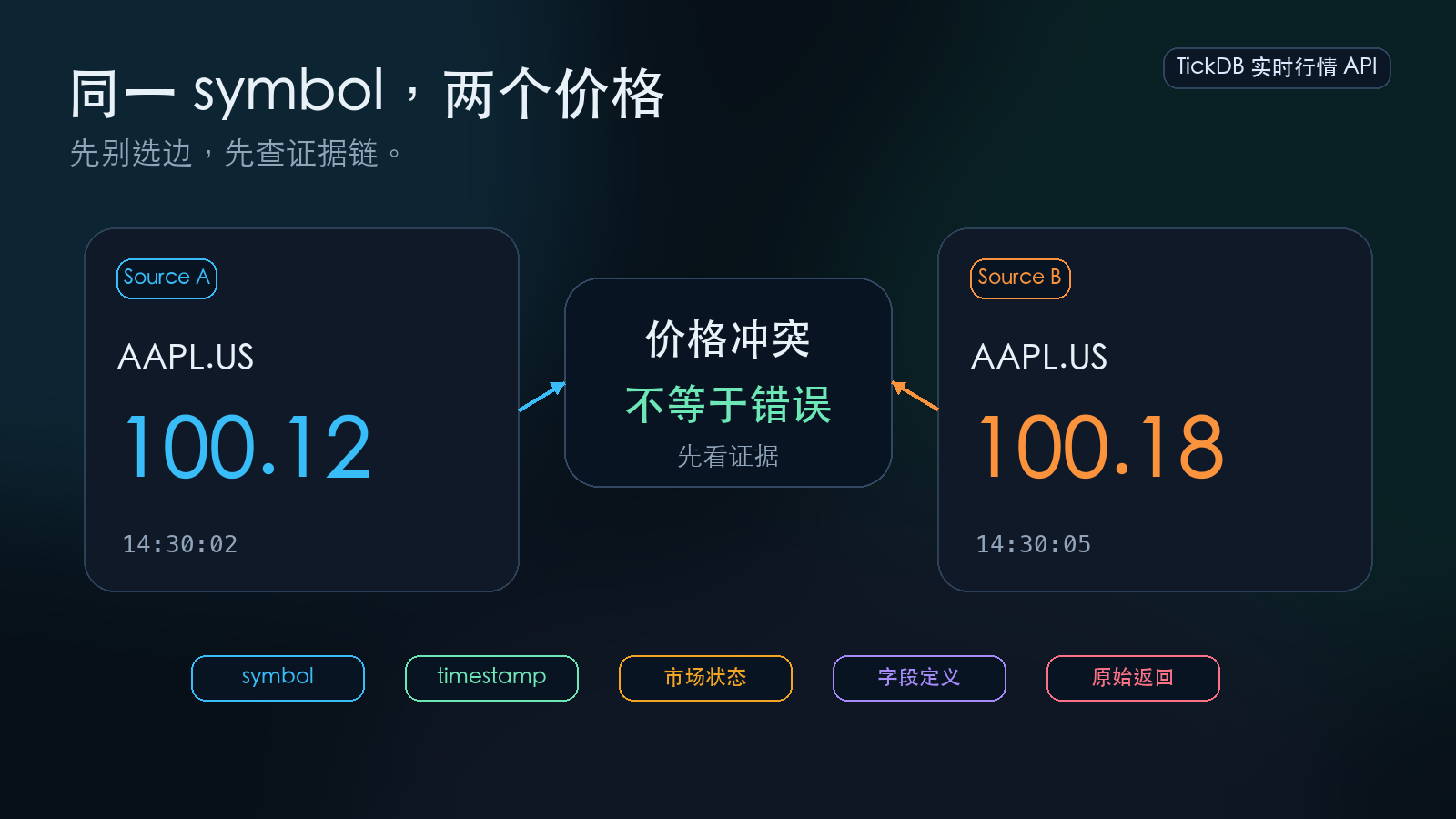Click the 市场状态 orange tag

705,678
